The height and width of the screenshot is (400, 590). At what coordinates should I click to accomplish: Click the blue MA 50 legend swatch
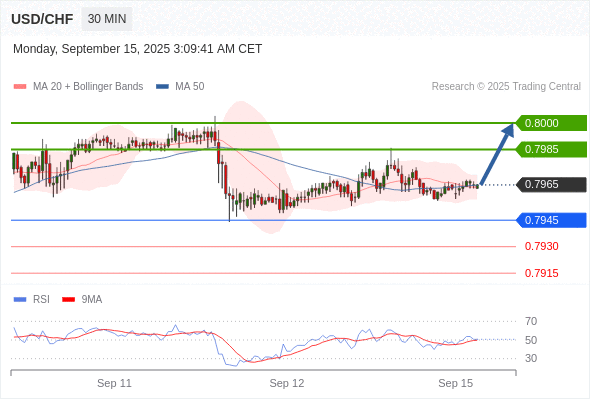click(162, 87)
